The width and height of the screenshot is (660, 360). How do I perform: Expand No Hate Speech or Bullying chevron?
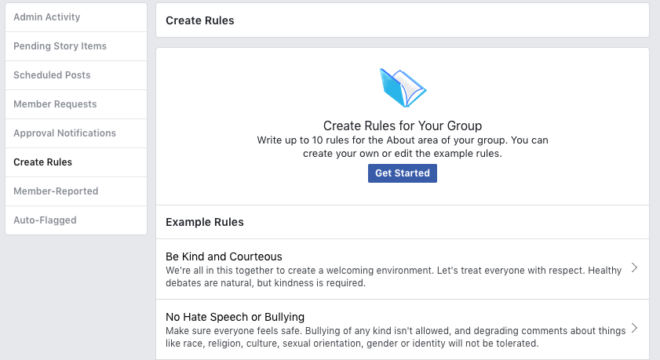click(634, 328)
